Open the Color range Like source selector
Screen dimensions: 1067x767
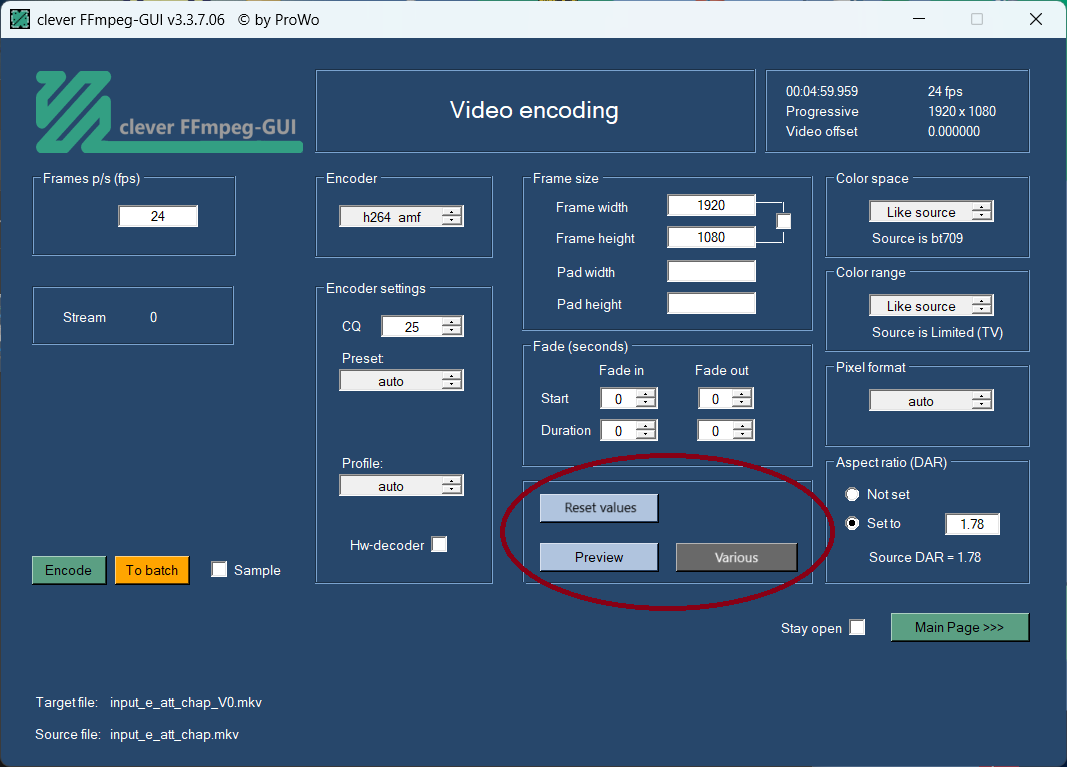pos(931,306)
